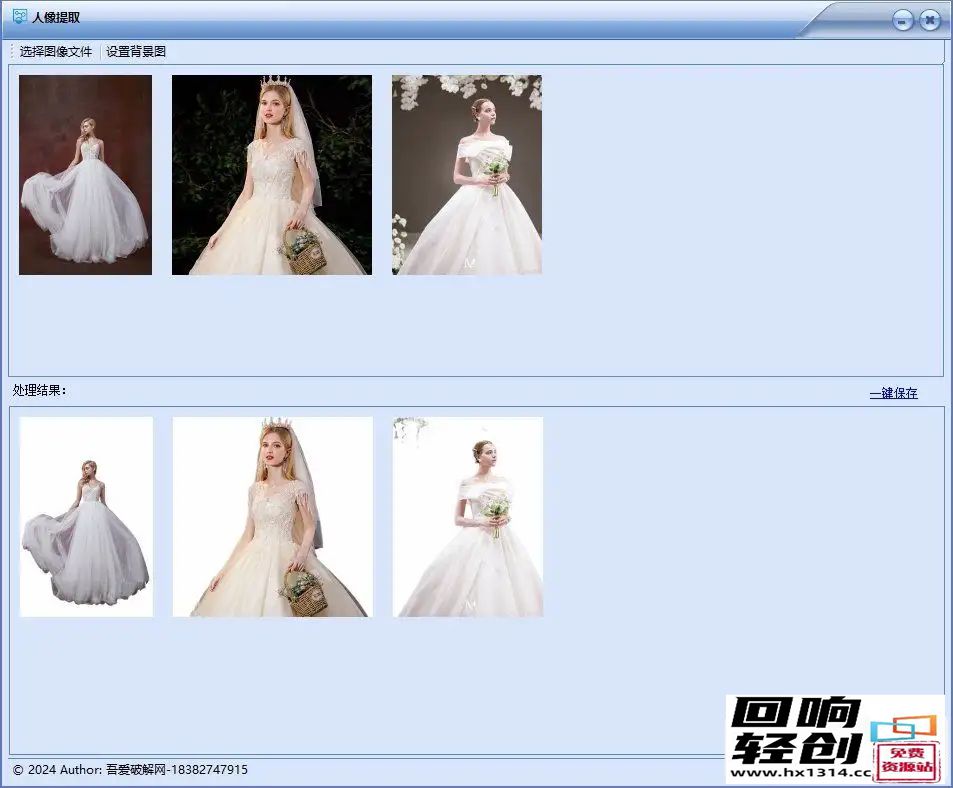Click the 处理结果 label

[40, 391]
